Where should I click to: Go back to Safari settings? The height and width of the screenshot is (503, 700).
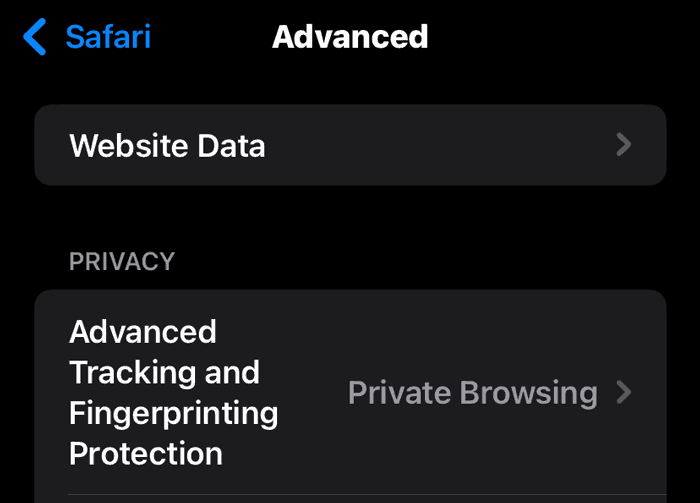[87, 37]
